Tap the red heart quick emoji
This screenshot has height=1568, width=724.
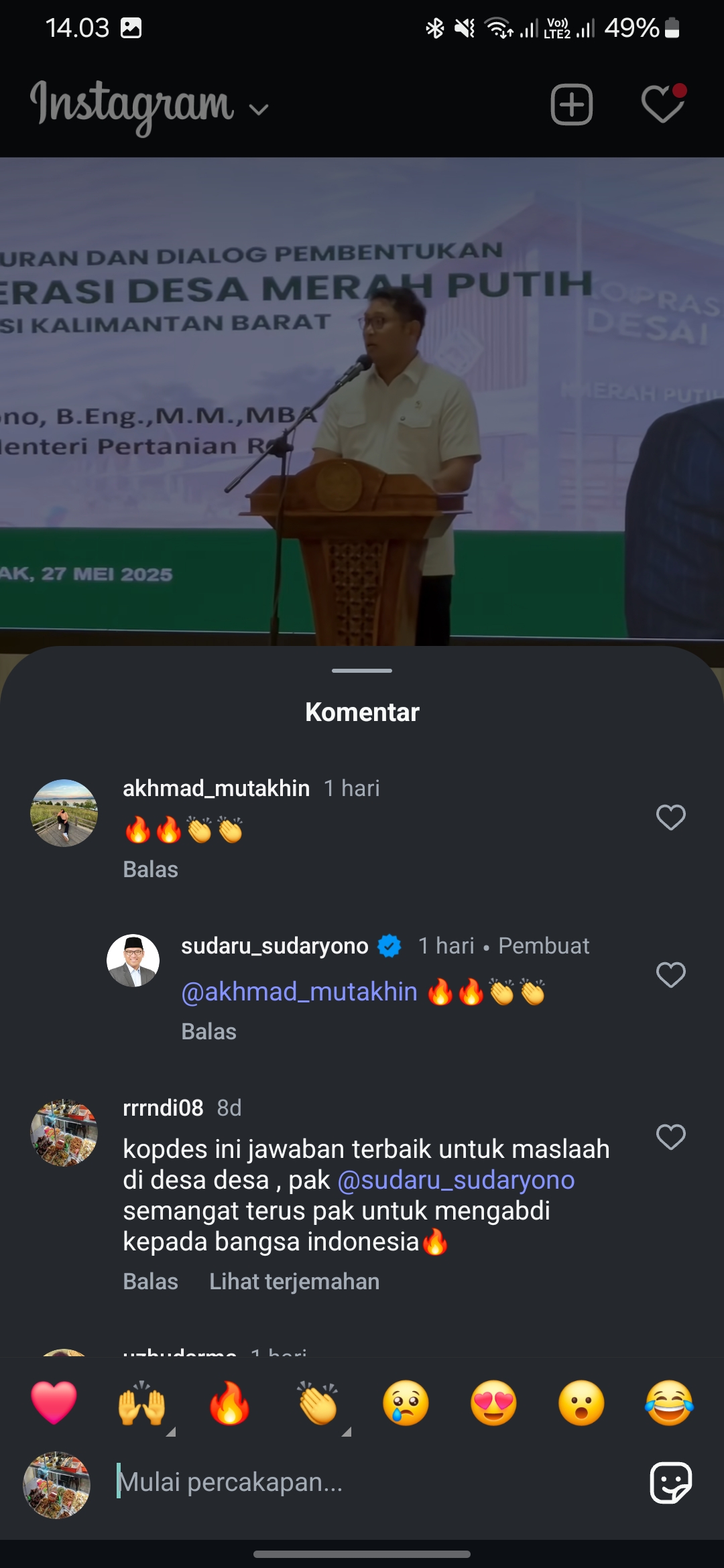54,1402
